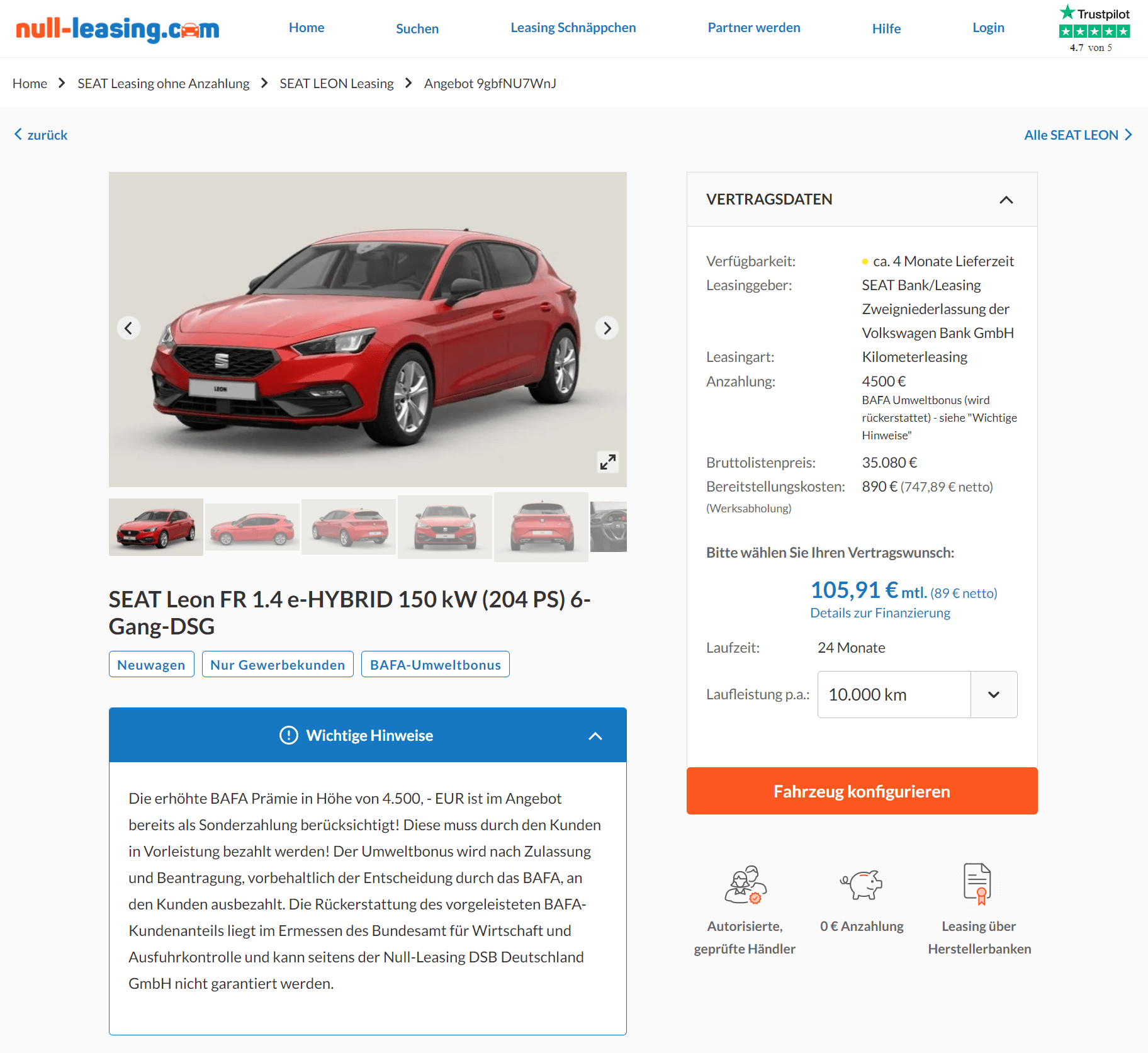
Task: Collapse the Wichtige Hinweise section
Action: pos(595,736)
